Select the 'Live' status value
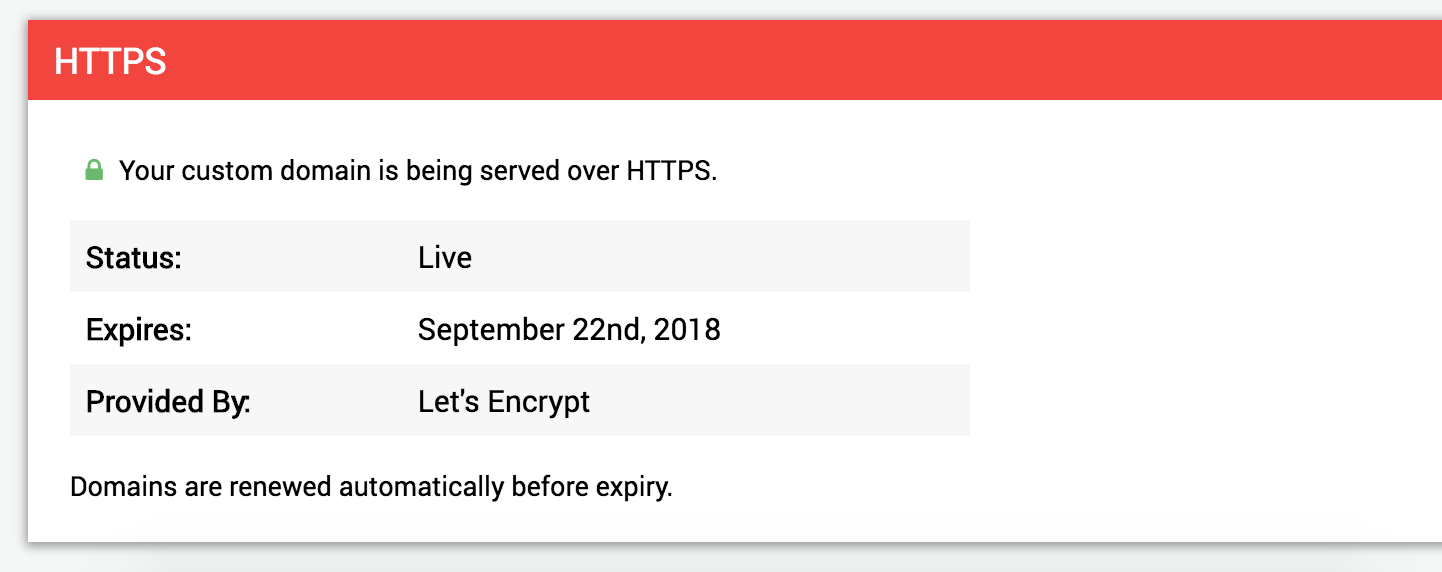The image size is (1442, 572). click(x=445, y=257)
